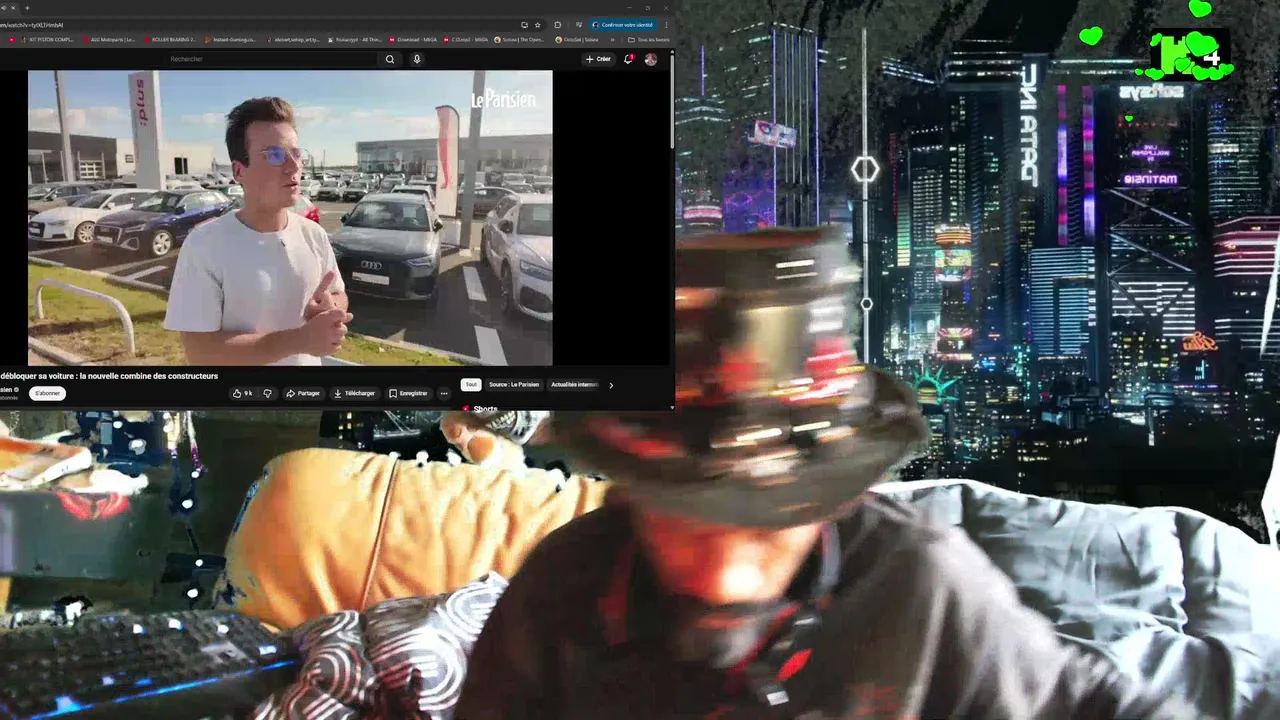This screenshot has width=1280, height=720.
Task: Click the YouTube search magnifier icon
Action: click(x=390, y=59)
